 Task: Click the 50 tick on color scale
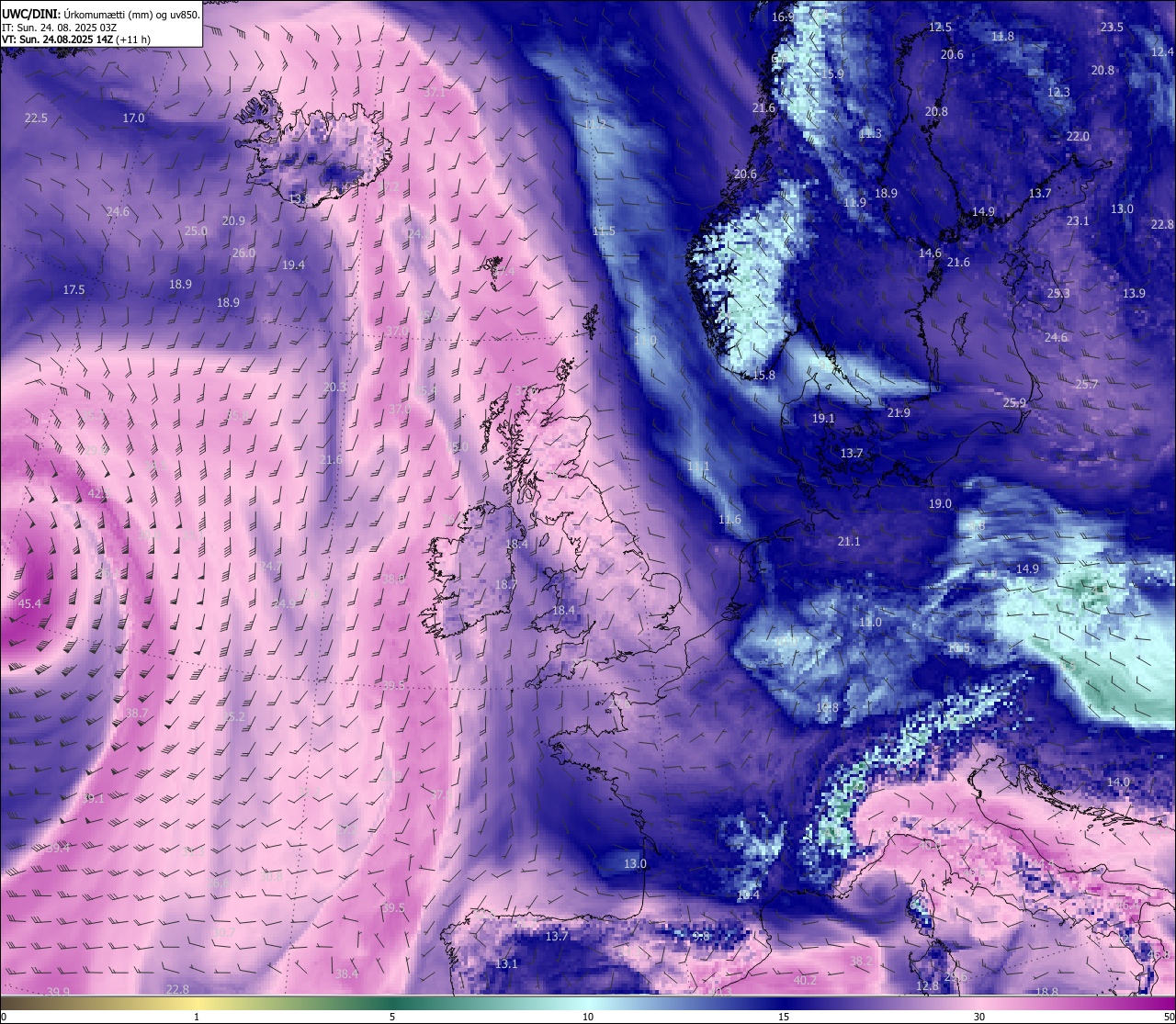tap(1168, 1017)
